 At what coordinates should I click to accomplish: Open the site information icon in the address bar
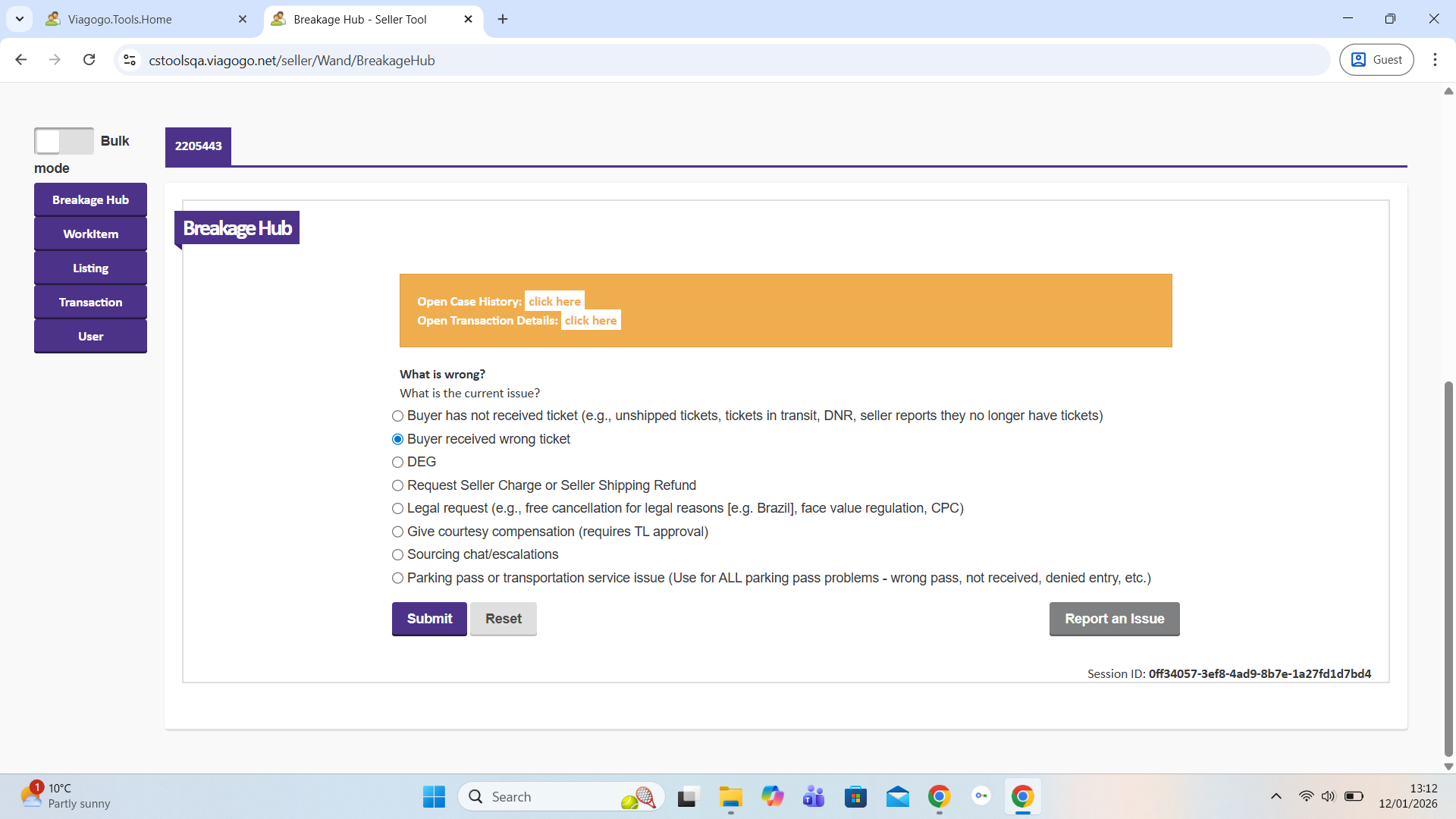[130, 60]
